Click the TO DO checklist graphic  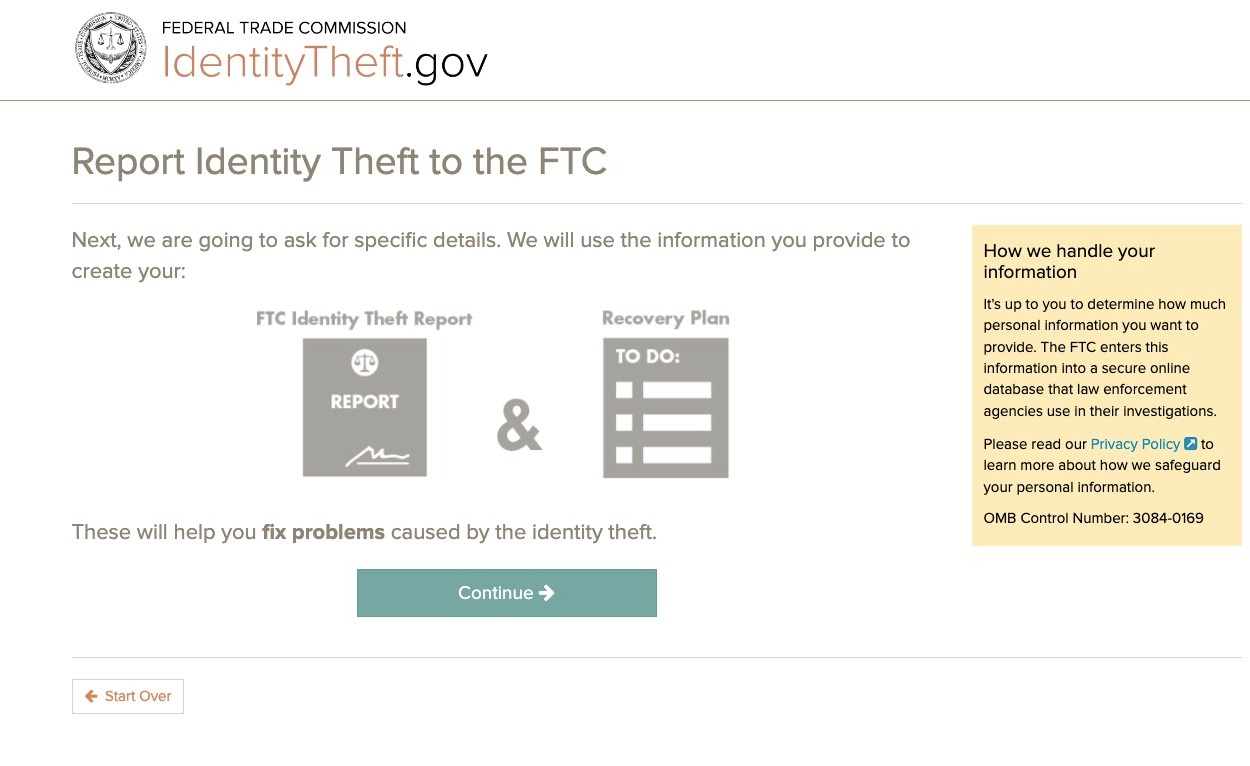tap(665, 407)
